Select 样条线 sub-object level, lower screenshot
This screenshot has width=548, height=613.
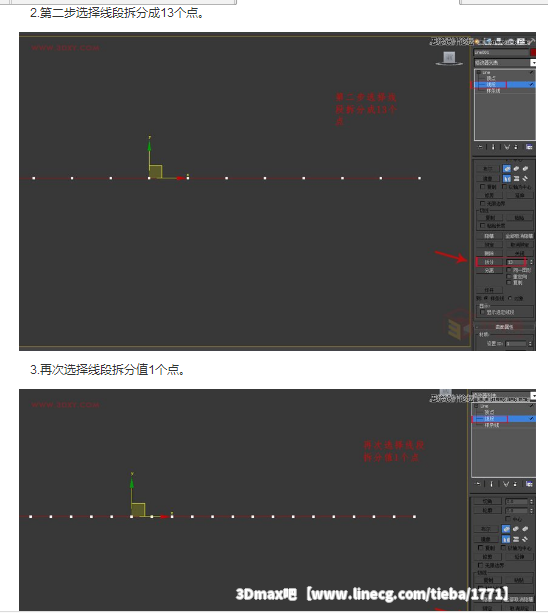pyautogui.click(x=492, y=425)
